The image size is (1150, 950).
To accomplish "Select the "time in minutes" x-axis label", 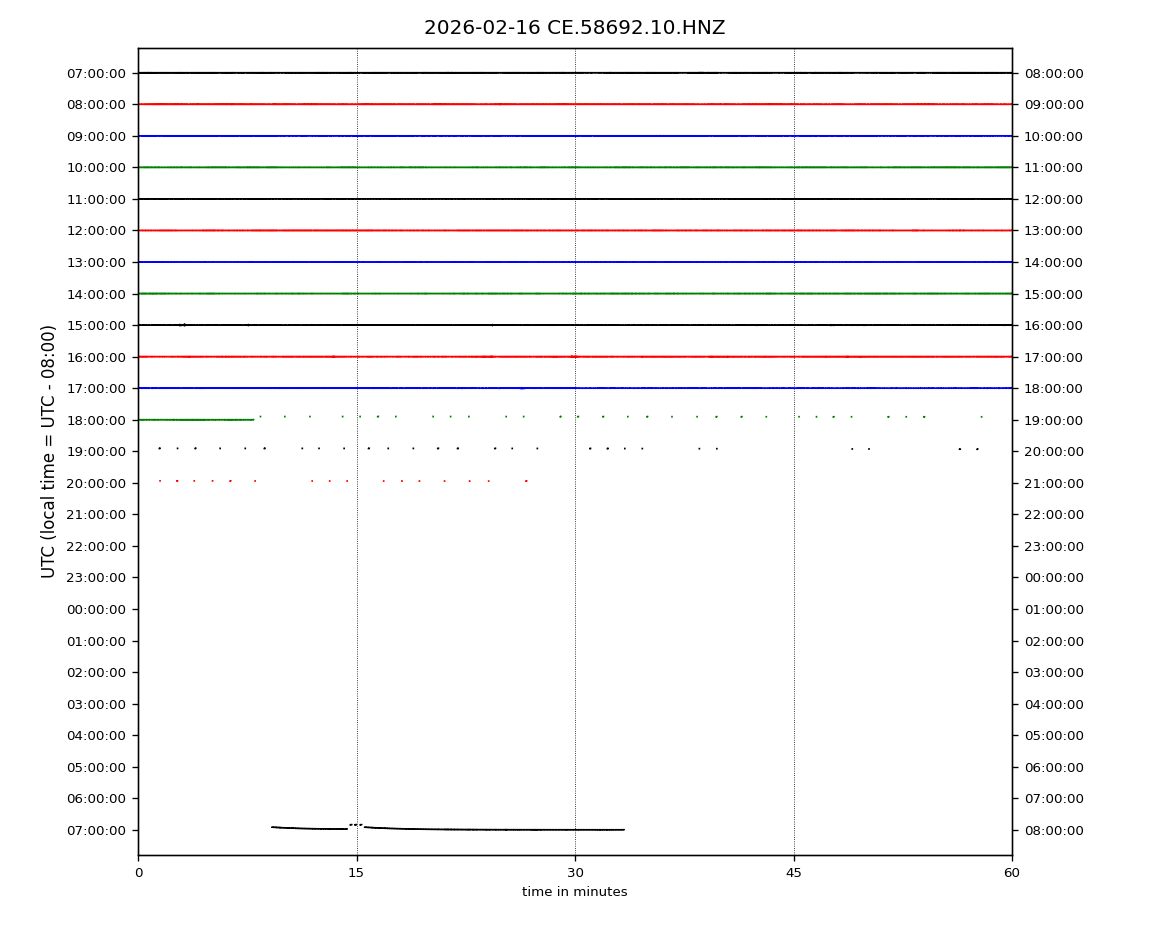I will (x=574, y=892).
